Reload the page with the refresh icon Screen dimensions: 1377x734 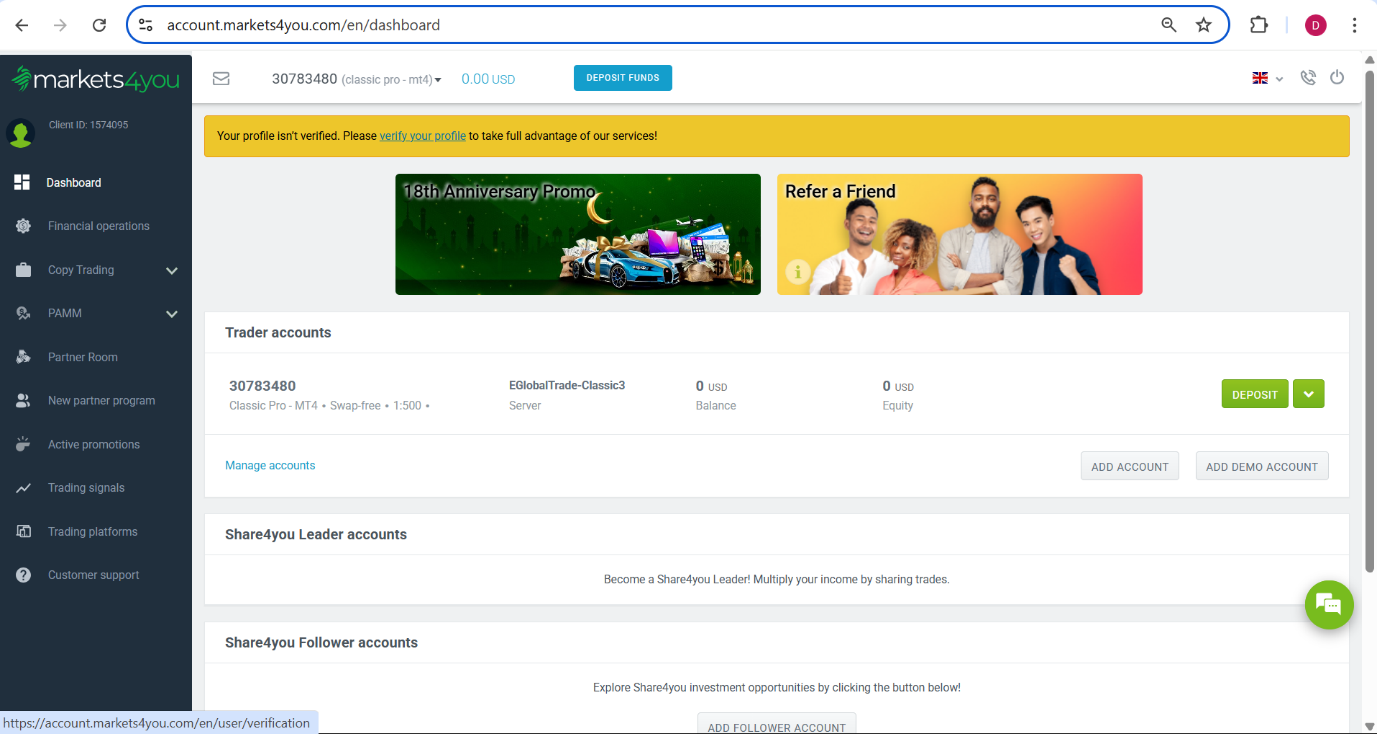[x=99, y=25]
